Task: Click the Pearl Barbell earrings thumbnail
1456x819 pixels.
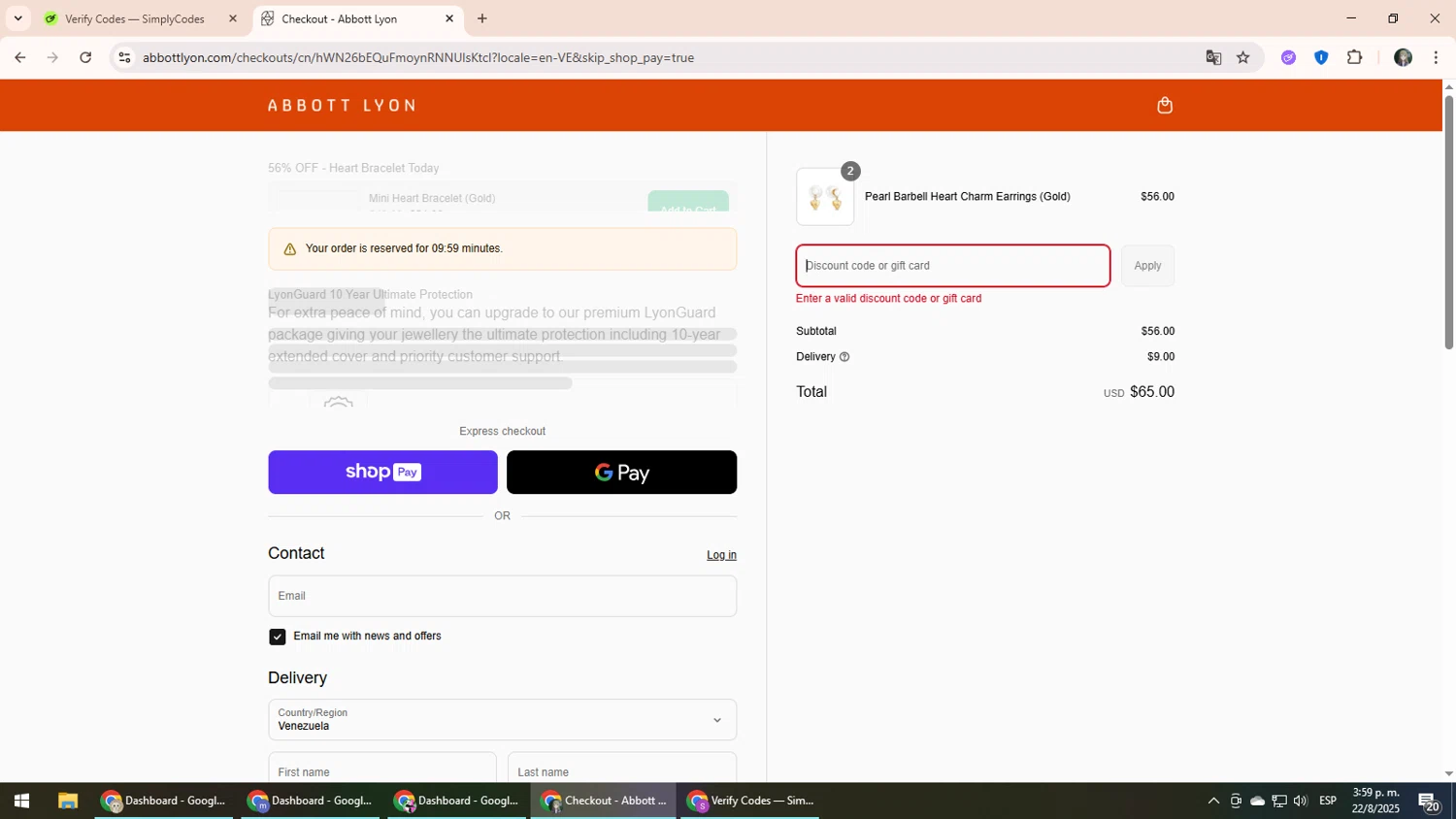Action: point(825,197)
